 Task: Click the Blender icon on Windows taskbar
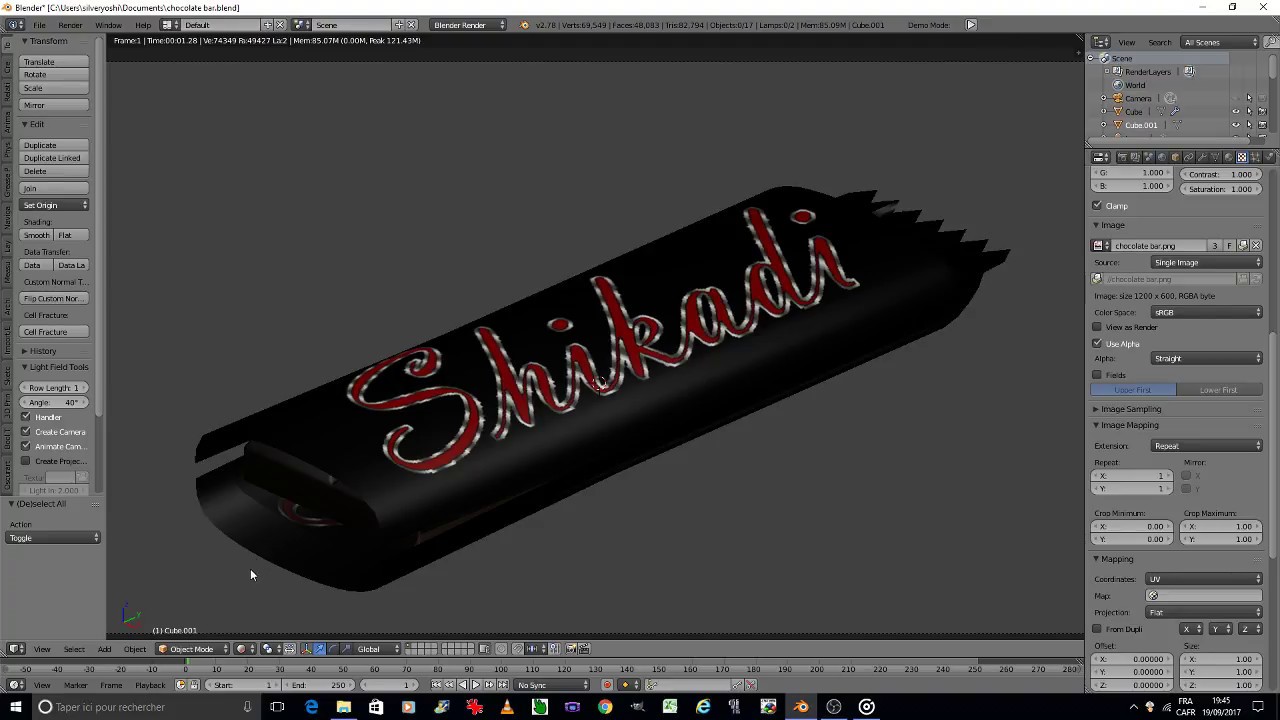click(801, 707)
